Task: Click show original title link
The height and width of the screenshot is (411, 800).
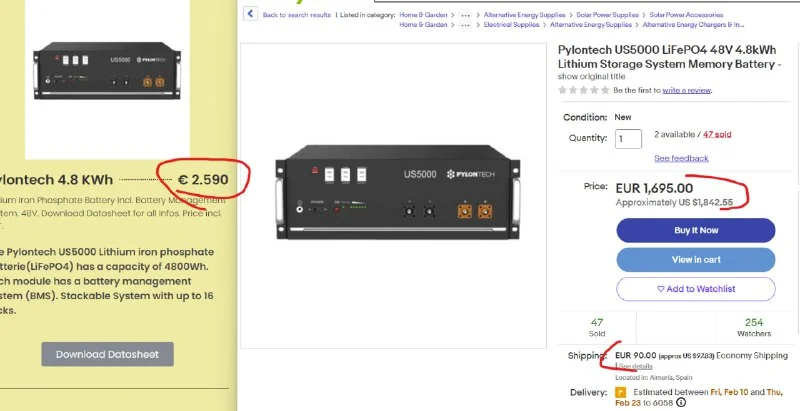Action: pos(589,75)
